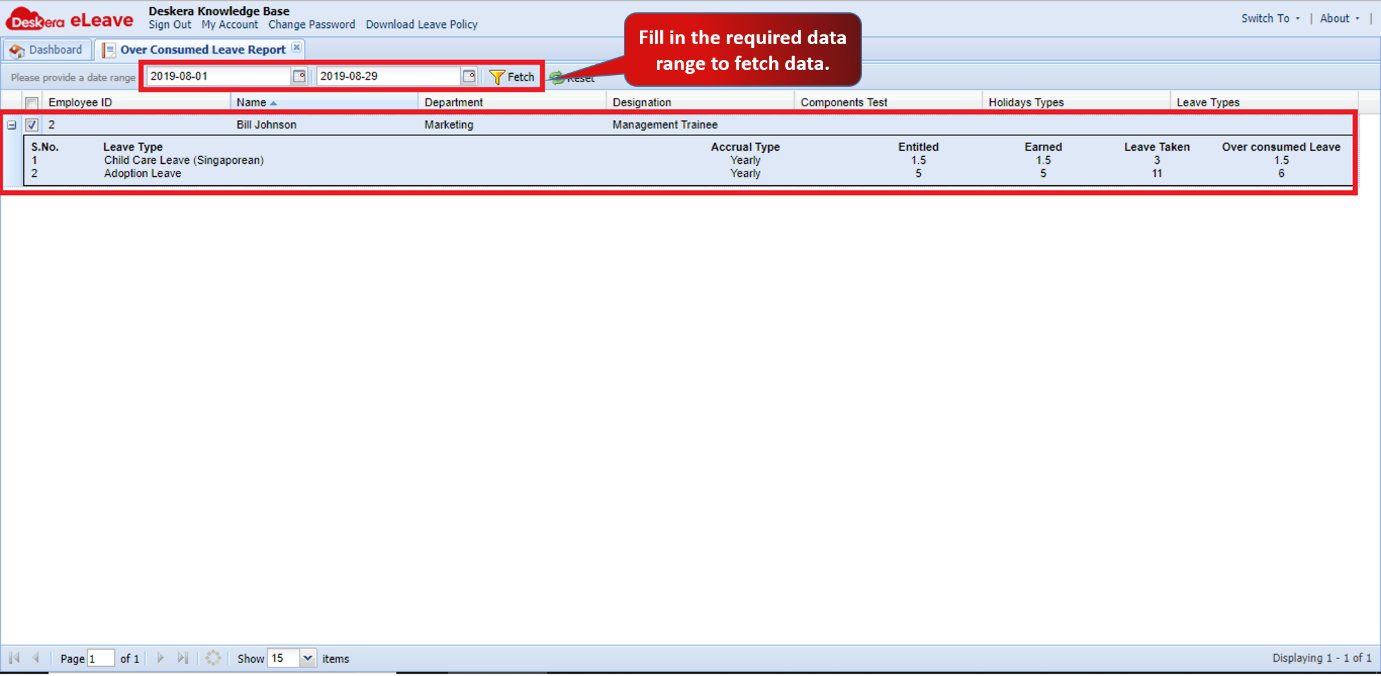The image size is (1381, 676).
Task: Open the Switch To dropdown
Action: tap(1271, 18)
